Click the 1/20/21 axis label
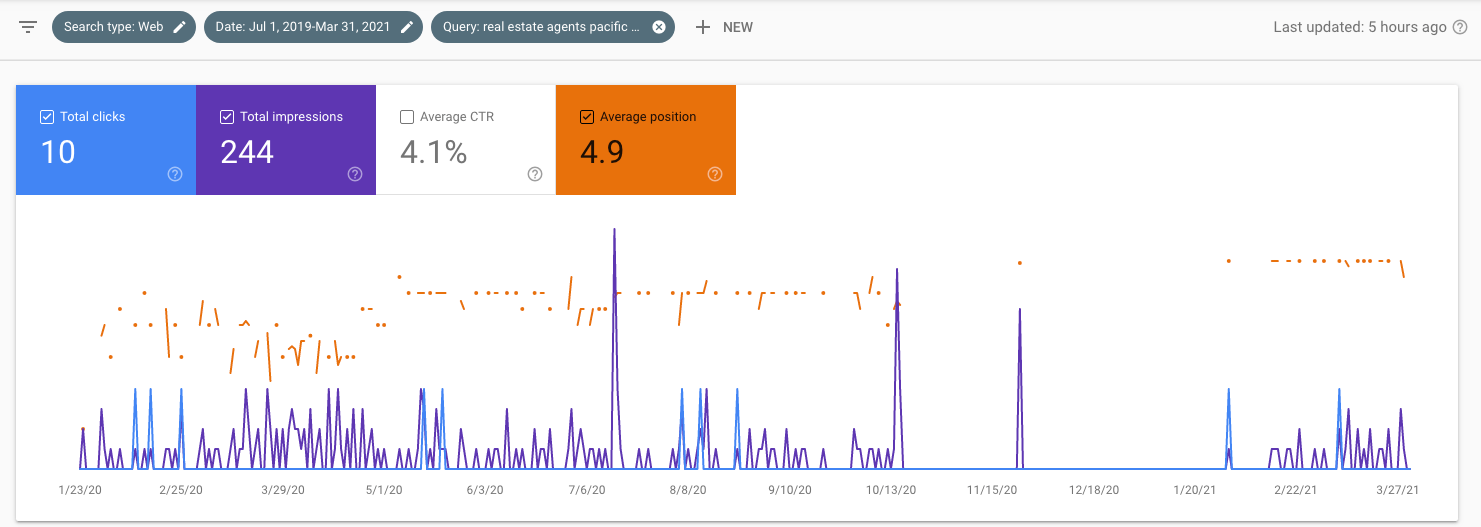 tap(1195, 490)
